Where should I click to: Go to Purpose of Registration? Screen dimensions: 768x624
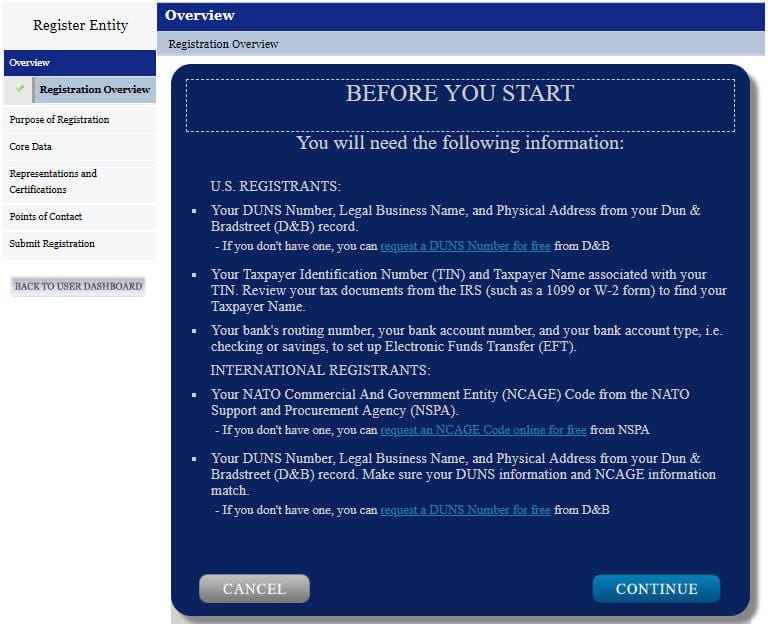point(80,120)
